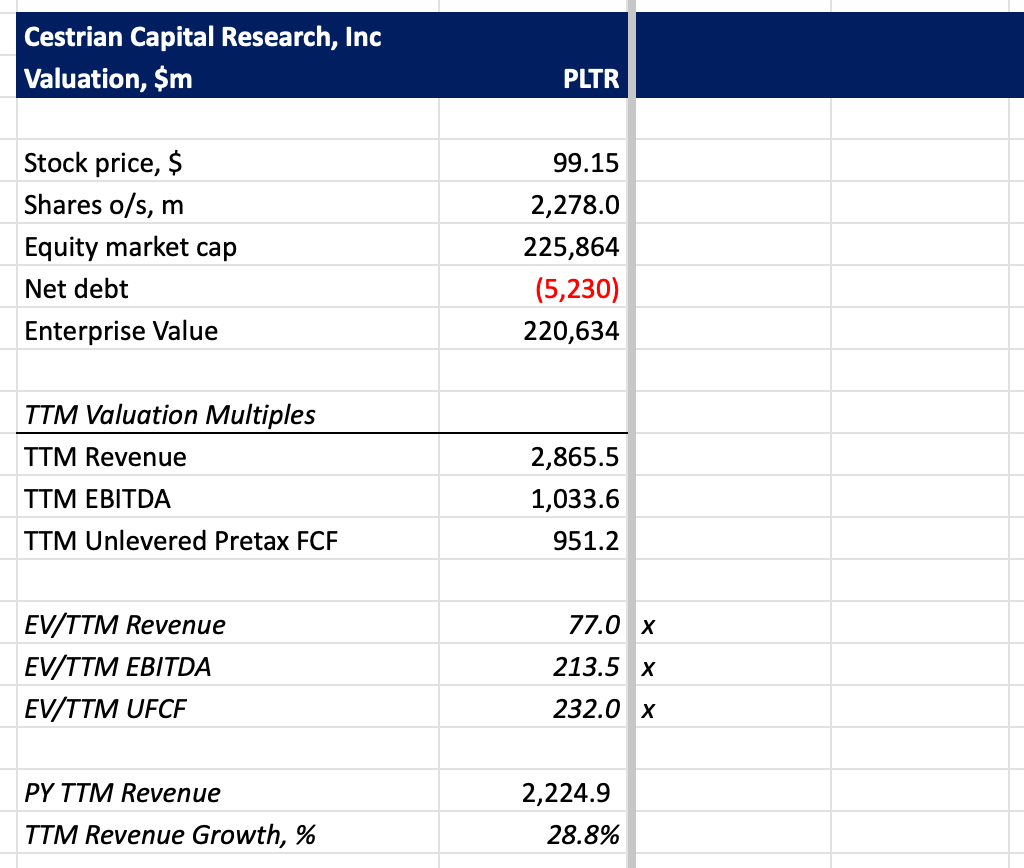Select the EV/TTM EBITDA multiple 213.5
This screenshot has height=868, width=1024.
pos(586,667)
